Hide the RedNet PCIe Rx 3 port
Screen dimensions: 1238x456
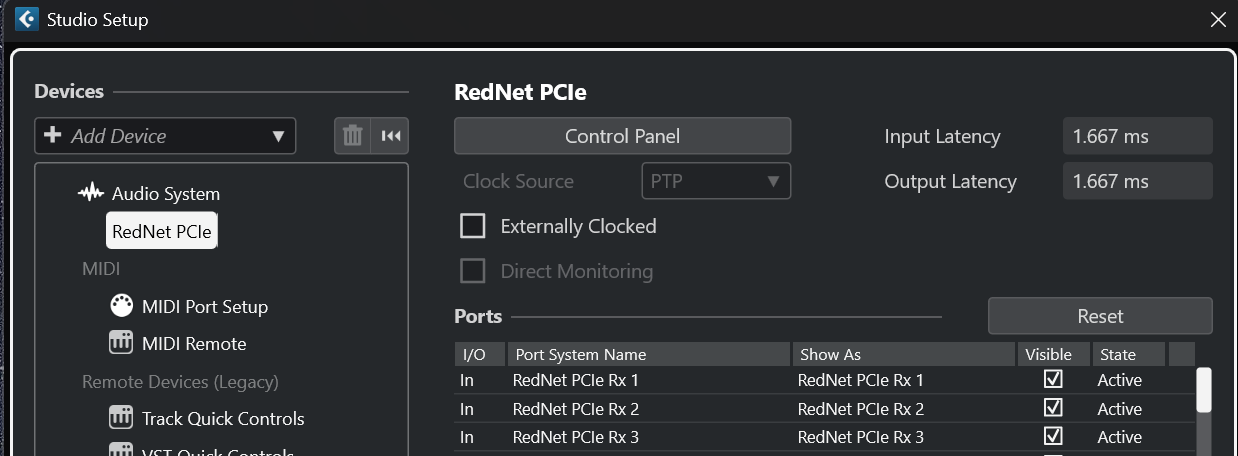click(x=1053, y=436)
